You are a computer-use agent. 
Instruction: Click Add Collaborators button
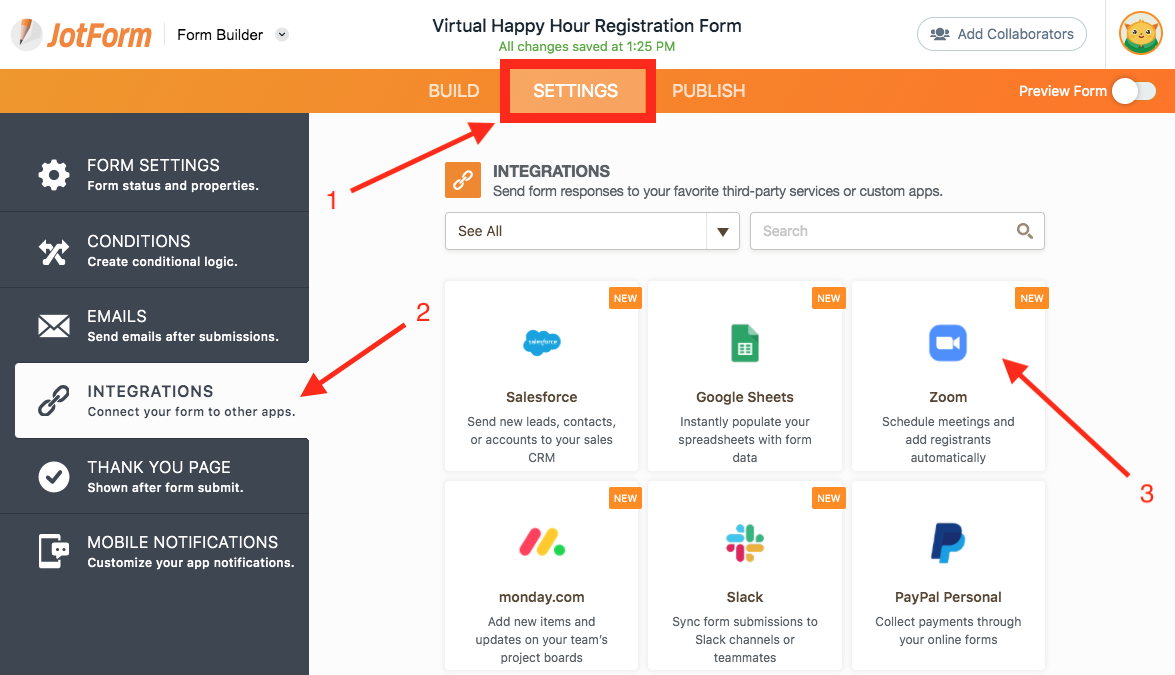coord(1002,34)
